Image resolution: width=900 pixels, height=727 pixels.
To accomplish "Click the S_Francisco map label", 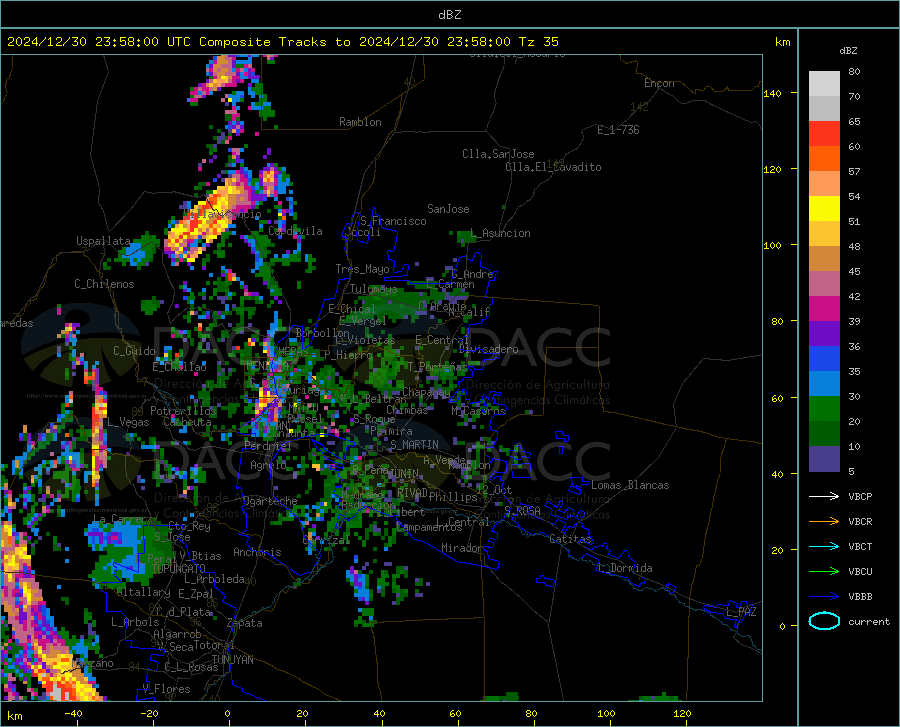I will click(393, 221).
